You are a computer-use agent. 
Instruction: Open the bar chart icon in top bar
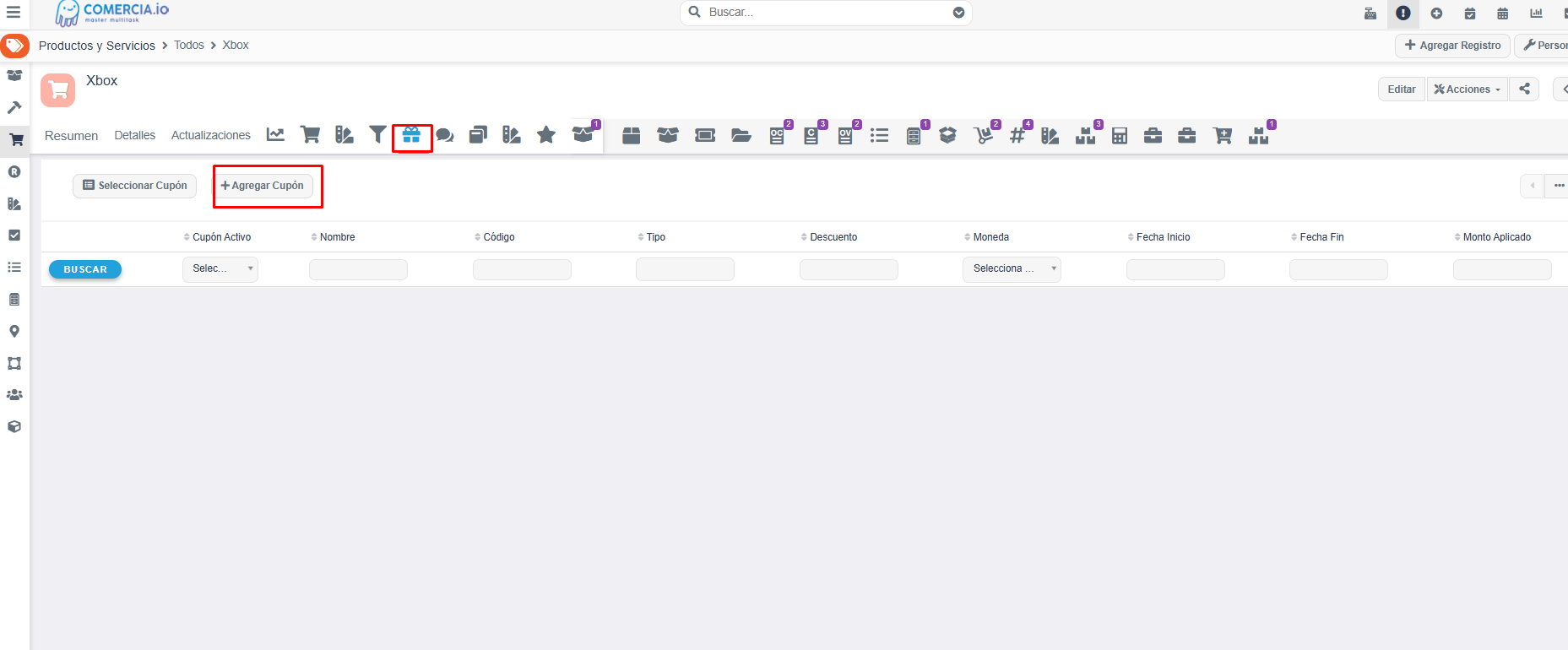pyautogui.click(x=1536, y=13)
